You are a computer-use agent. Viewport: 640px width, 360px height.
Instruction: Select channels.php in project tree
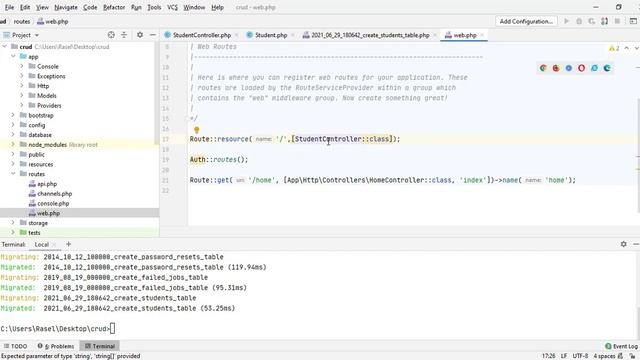pos(54,193)
